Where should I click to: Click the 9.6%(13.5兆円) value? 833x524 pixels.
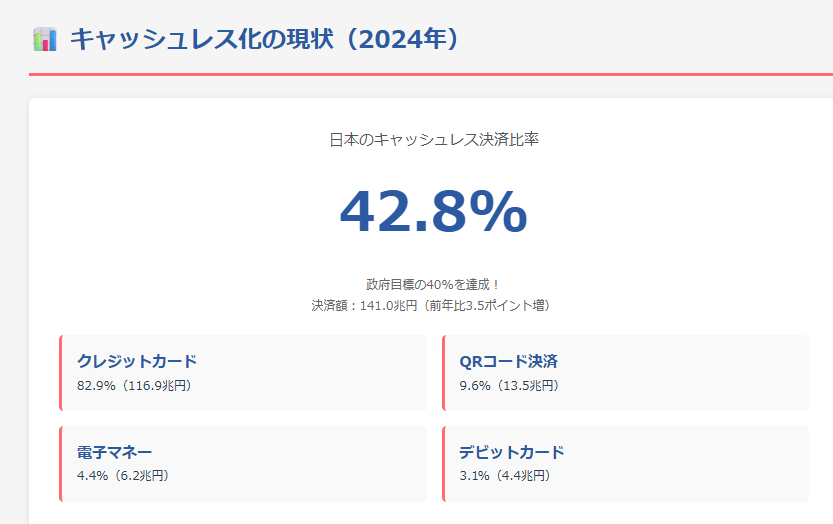click(x=509, y=386)
